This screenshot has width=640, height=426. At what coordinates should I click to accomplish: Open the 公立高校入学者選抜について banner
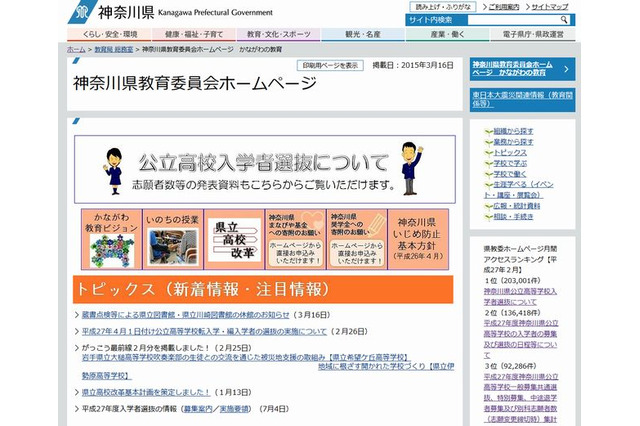tap(264, 169)
